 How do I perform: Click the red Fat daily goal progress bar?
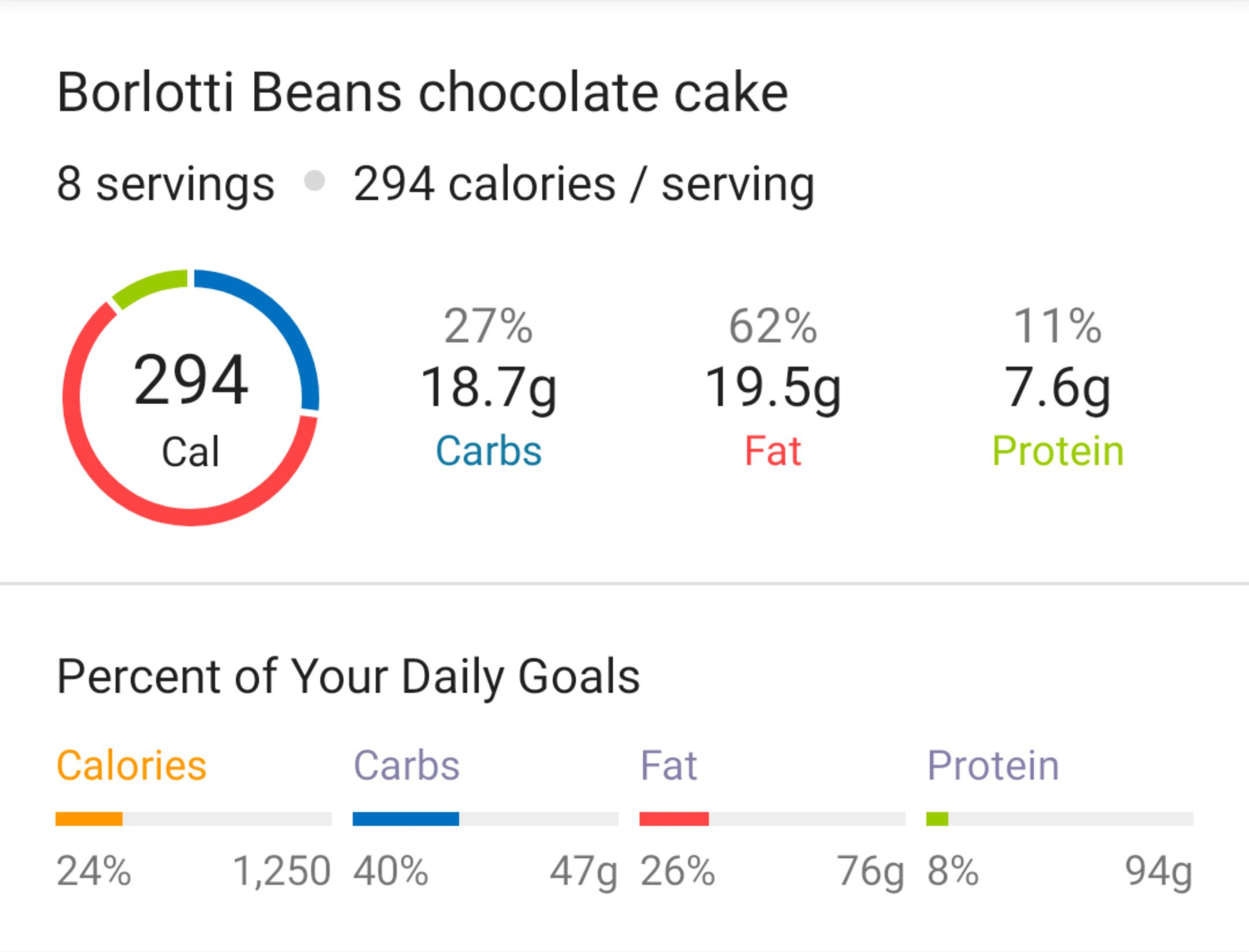[x=674, y=819]
